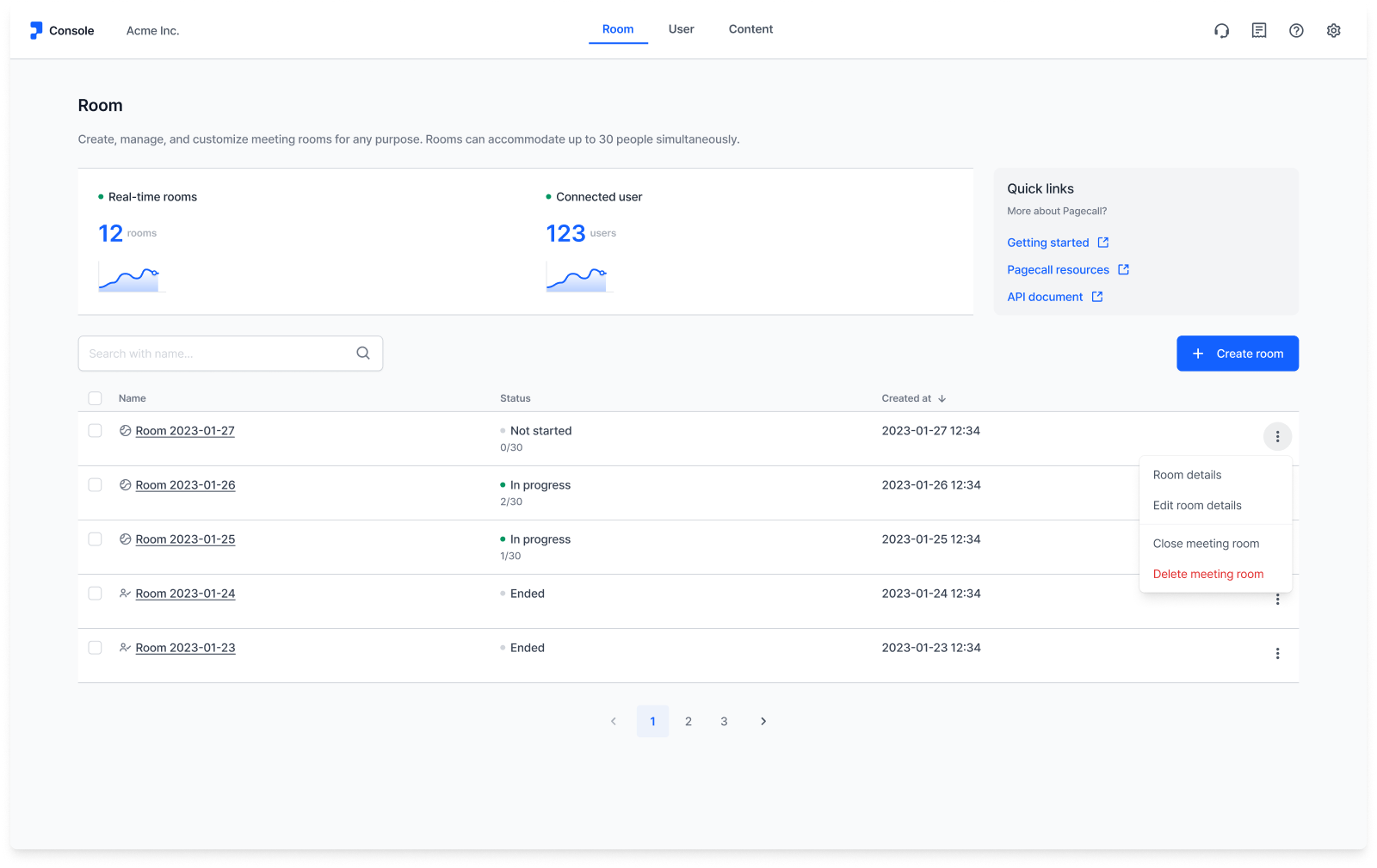Go to page 1 in pagination
1377x868 pixels.
(652, 722)
